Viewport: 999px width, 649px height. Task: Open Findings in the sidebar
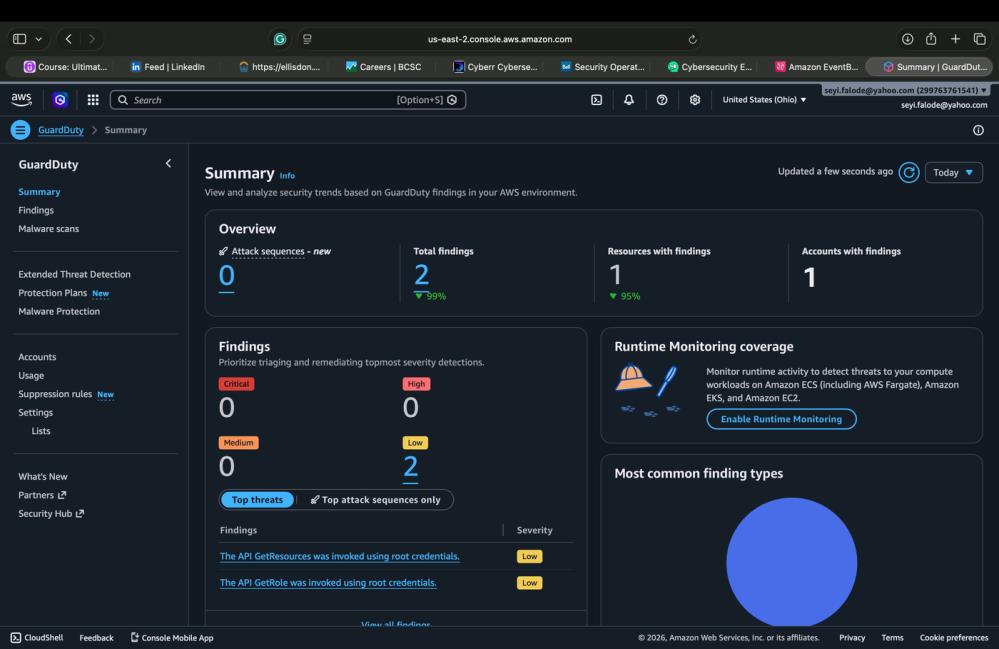pyautogui.click(x=36, y=210)
